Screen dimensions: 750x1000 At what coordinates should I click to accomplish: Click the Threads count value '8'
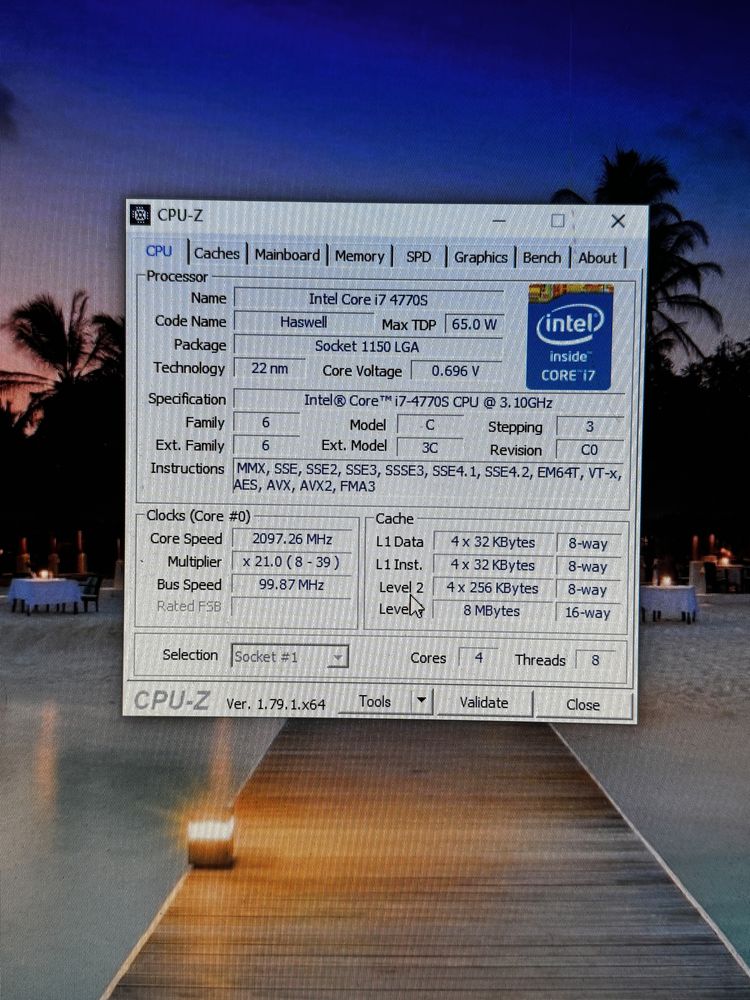point(596,660)
